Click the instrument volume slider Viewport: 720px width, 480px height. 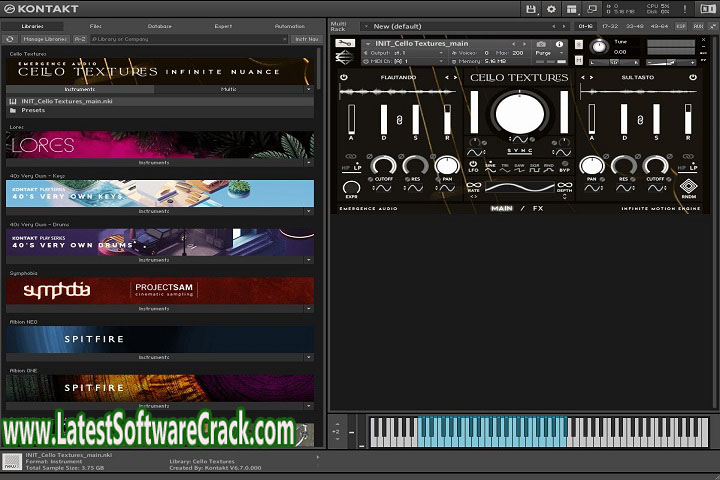click(x=670, y=62)
